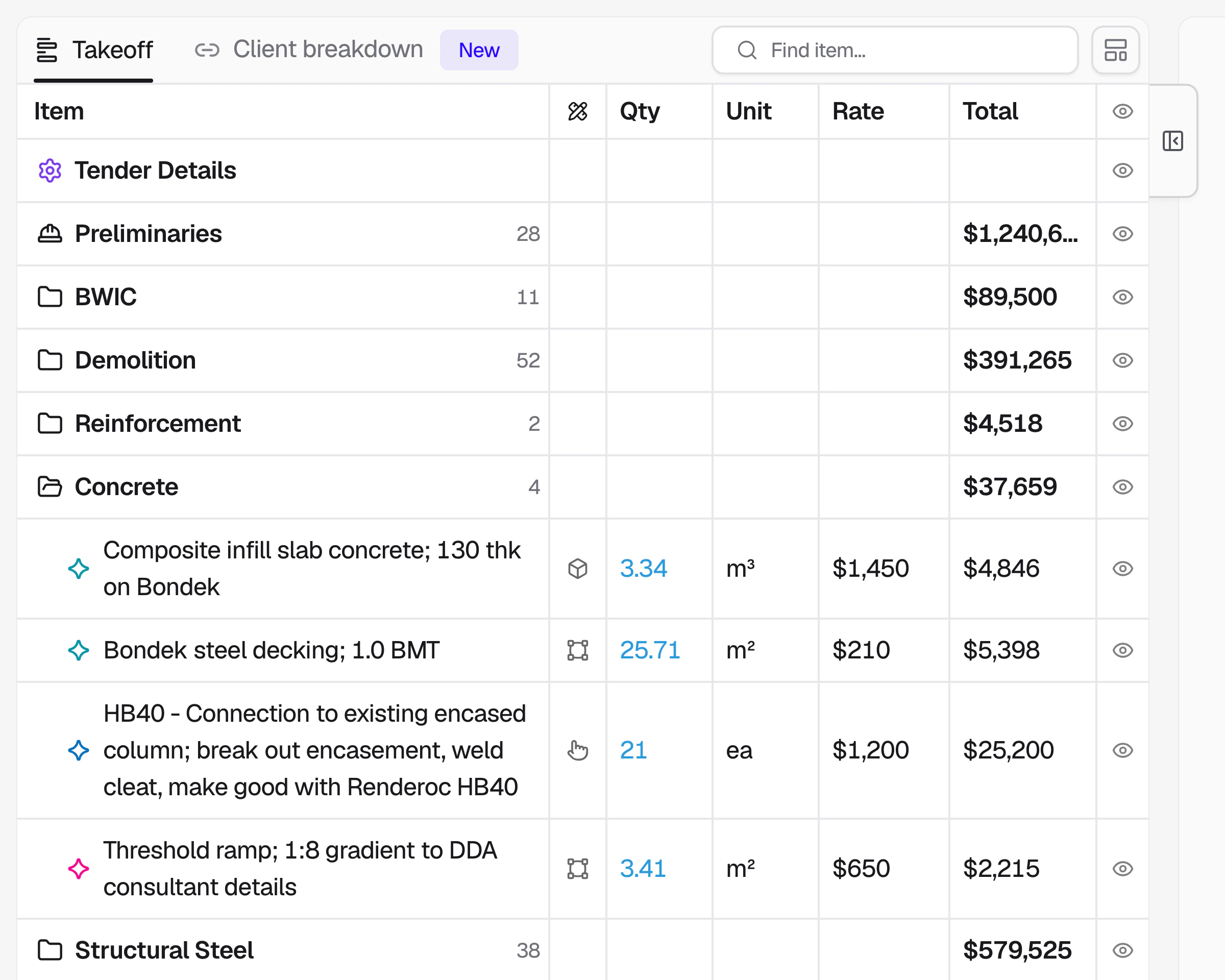Screen dimensions: 1225x980
Task: Switch to the Client breakdown tab
Action: 309,50
